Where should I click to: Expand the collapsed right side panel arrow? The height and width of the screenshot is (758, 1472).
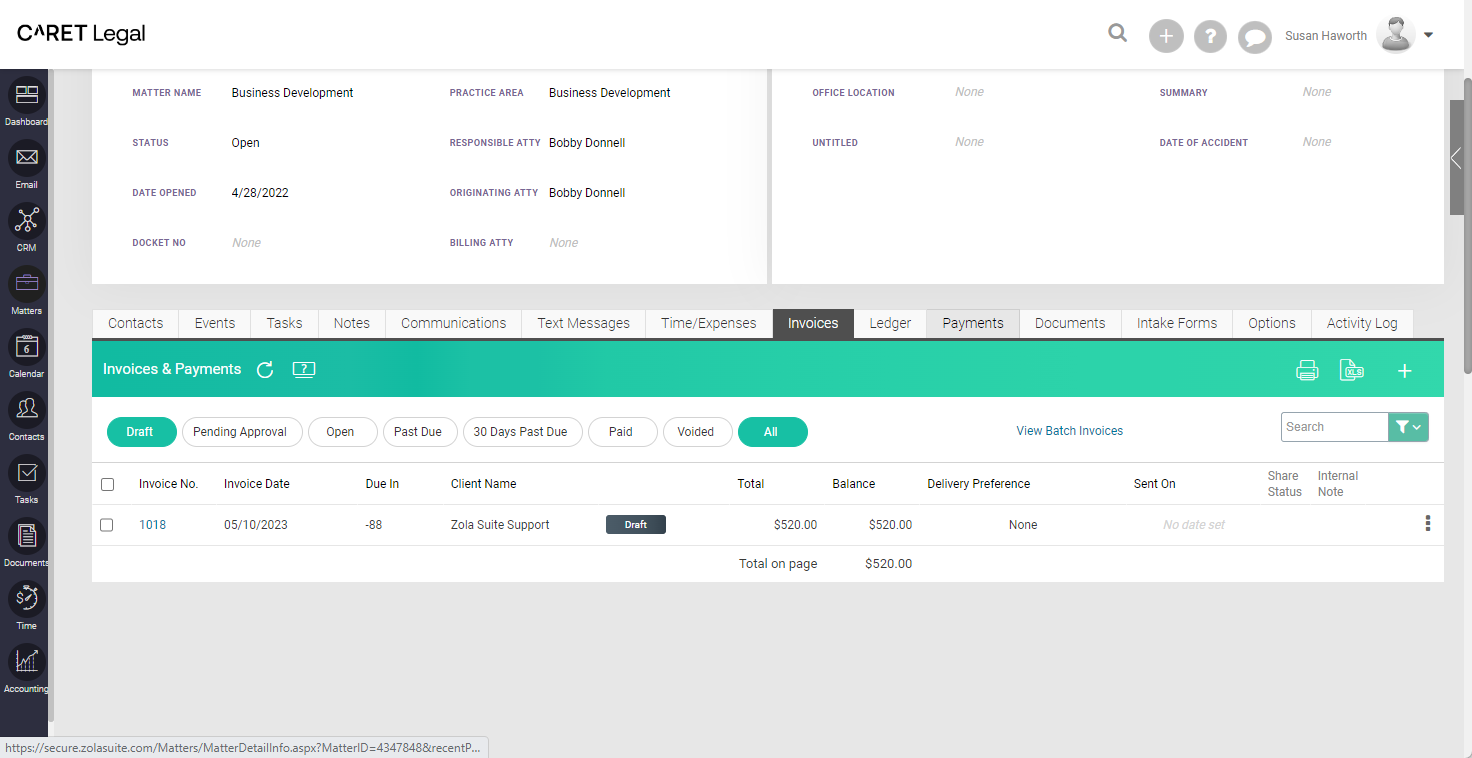click(x=1457, y=158)
